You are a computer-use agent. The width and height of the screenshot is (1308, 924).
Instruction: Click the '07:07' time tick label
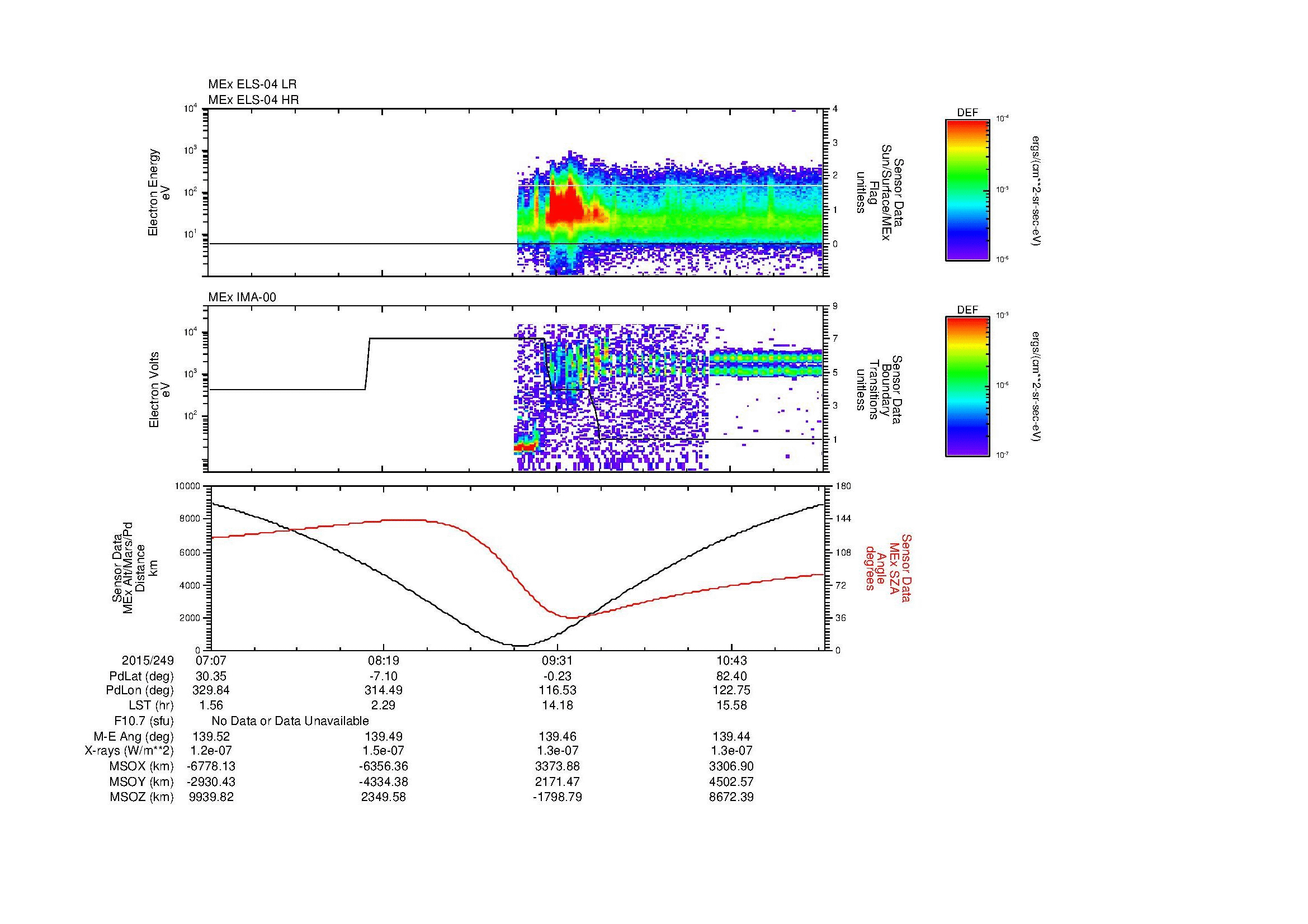pyautogui.click(x=211, y=660)
